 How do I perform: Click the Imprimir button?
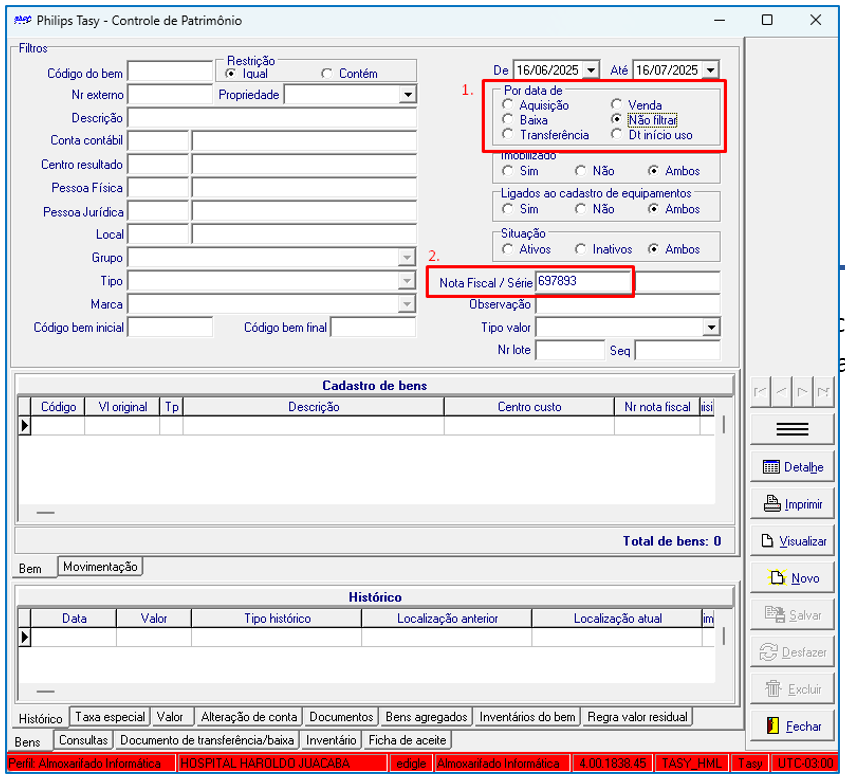tap(792, 504)
